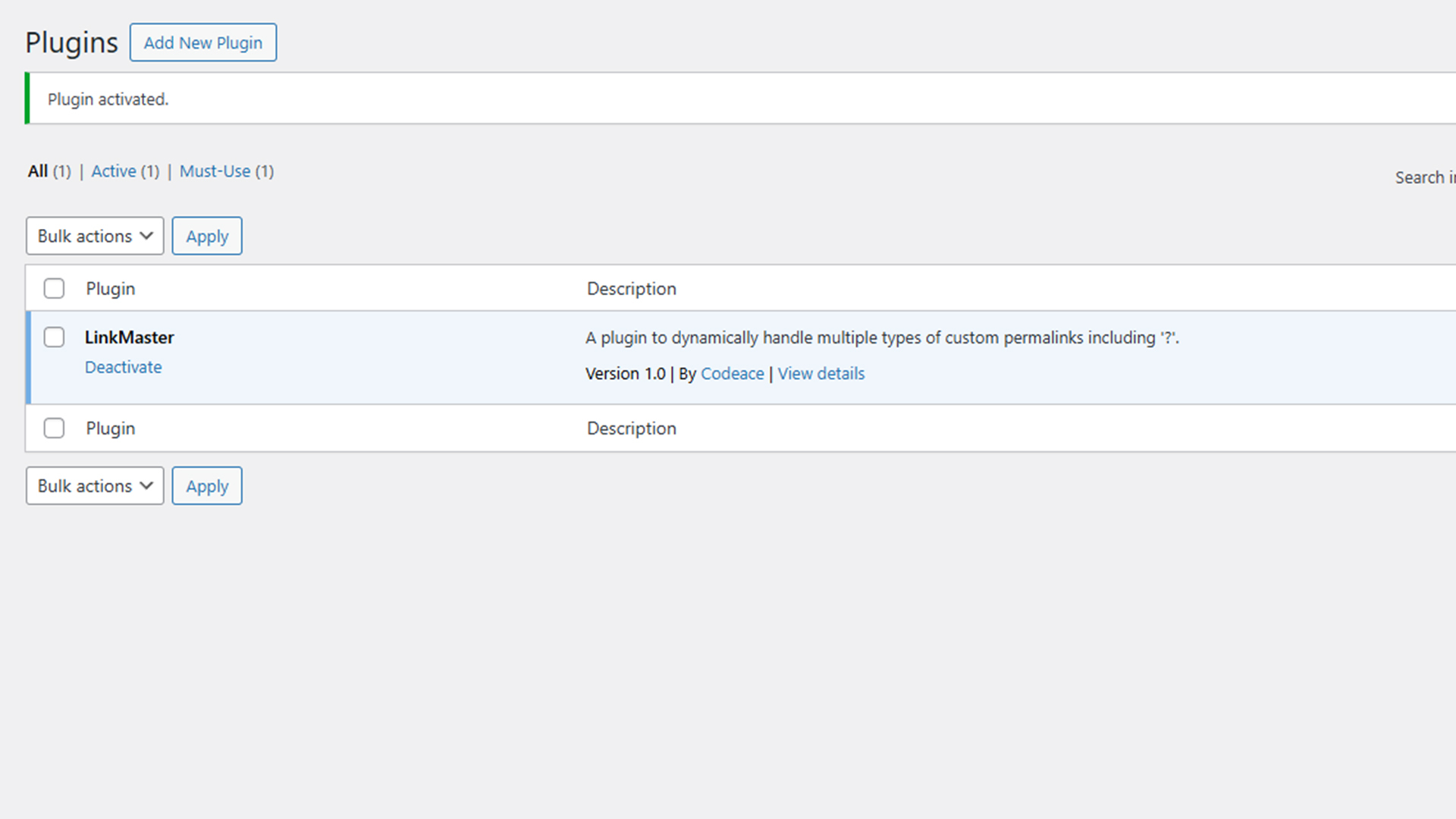Click the Plugin column label in footer

tap(111, 428)
